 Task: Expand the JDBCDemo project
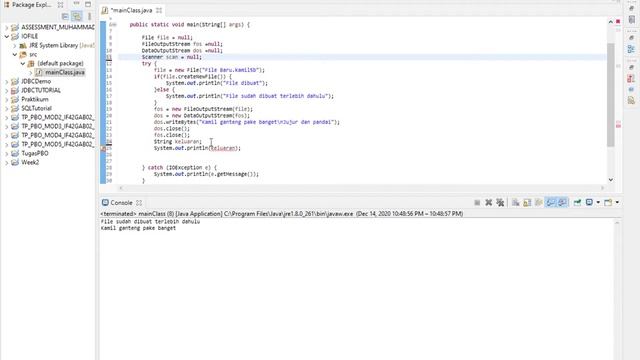[6, 82]
